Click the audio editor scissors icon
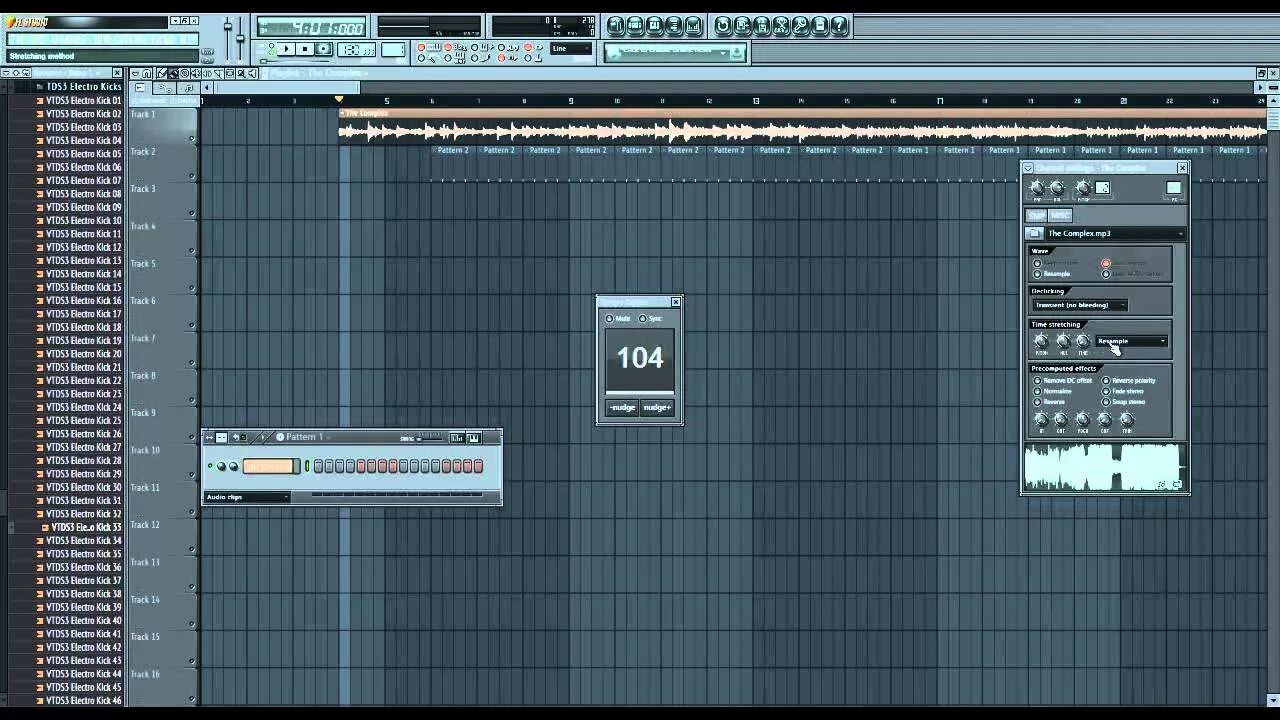The height and width of the screenshot is (720, 1280). pos(781,26)
